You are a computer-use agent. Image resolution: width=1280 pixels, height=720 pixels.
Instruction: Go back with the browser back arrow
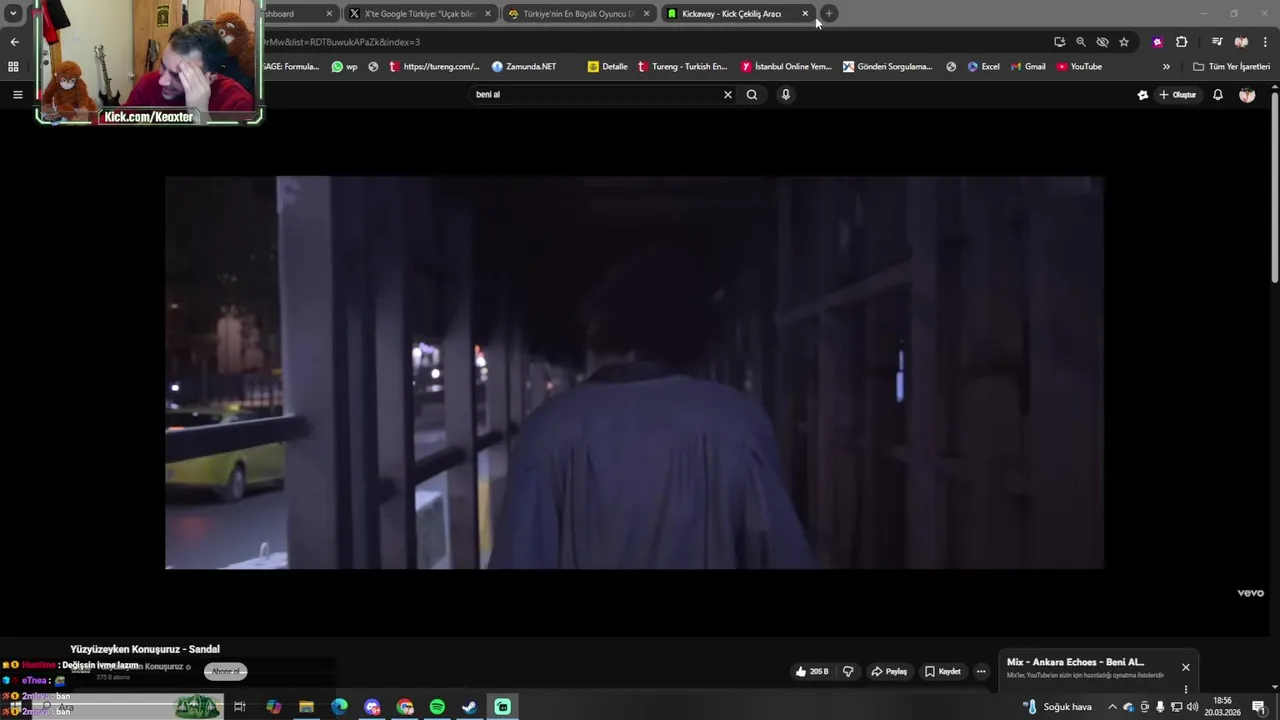point(14,42)
